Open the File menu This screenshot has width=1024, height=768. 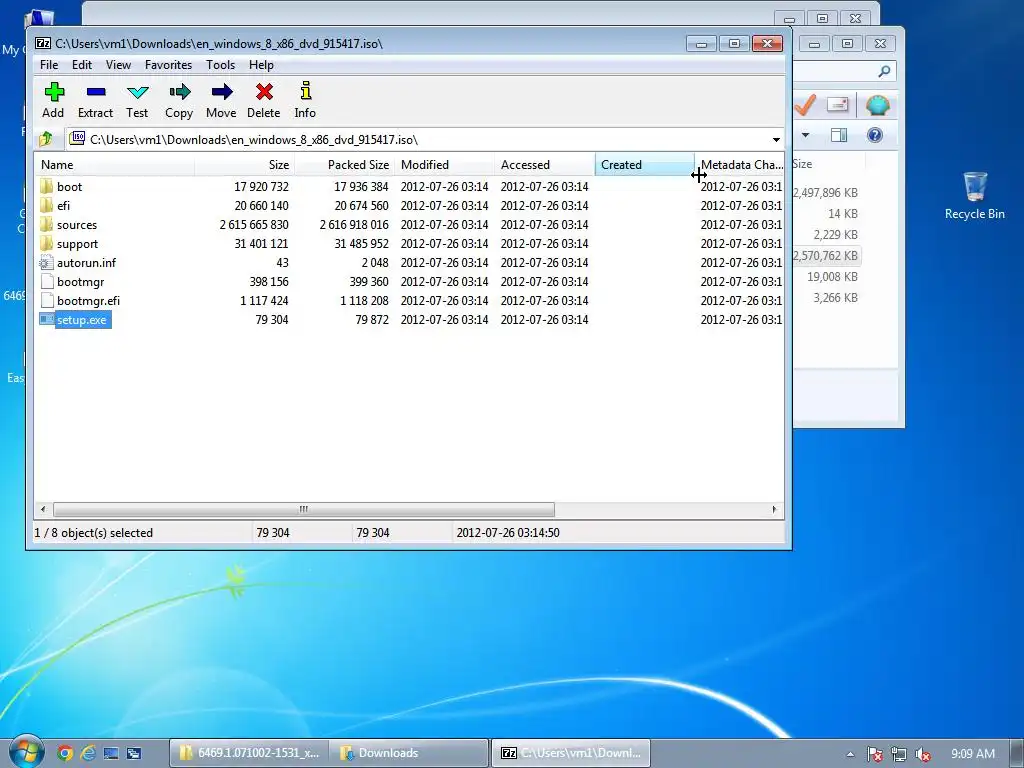pos(49,65)
